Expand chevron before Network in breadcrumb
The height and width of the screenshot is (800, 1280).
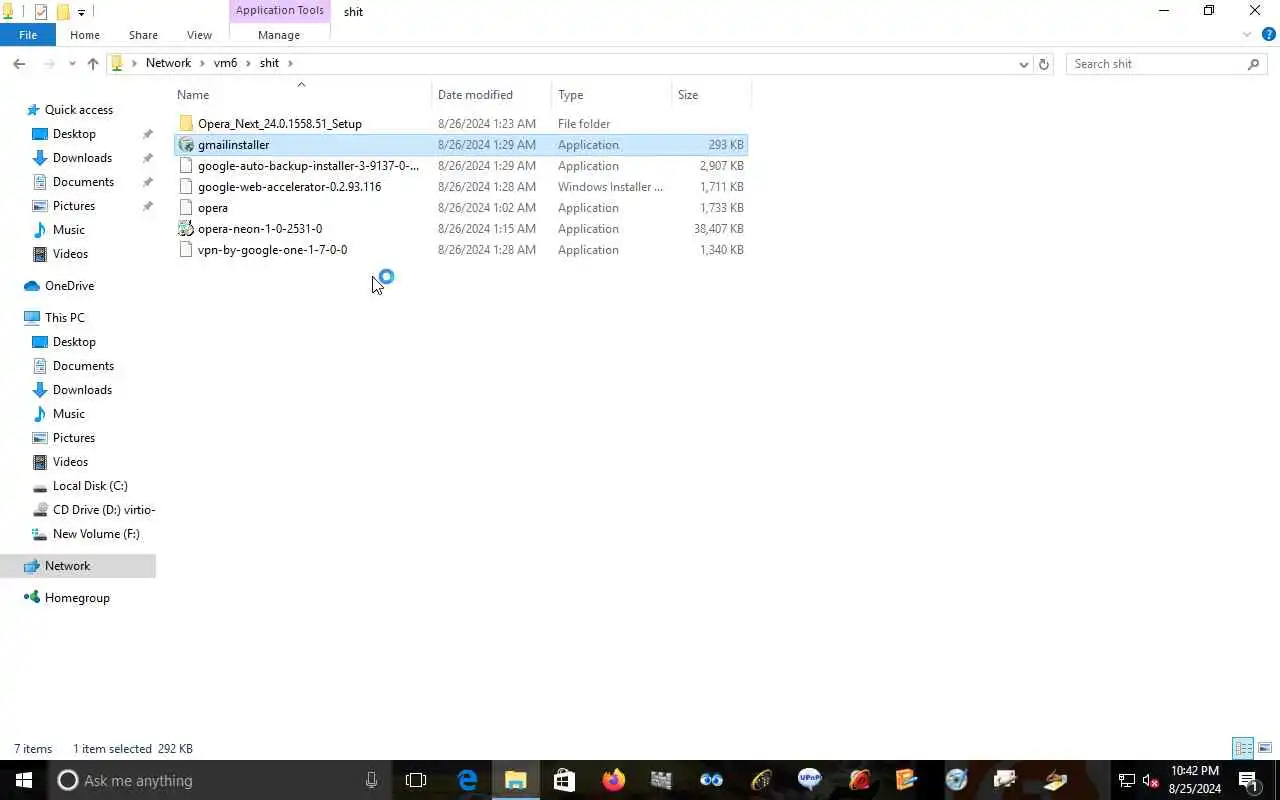pos(134,63)
